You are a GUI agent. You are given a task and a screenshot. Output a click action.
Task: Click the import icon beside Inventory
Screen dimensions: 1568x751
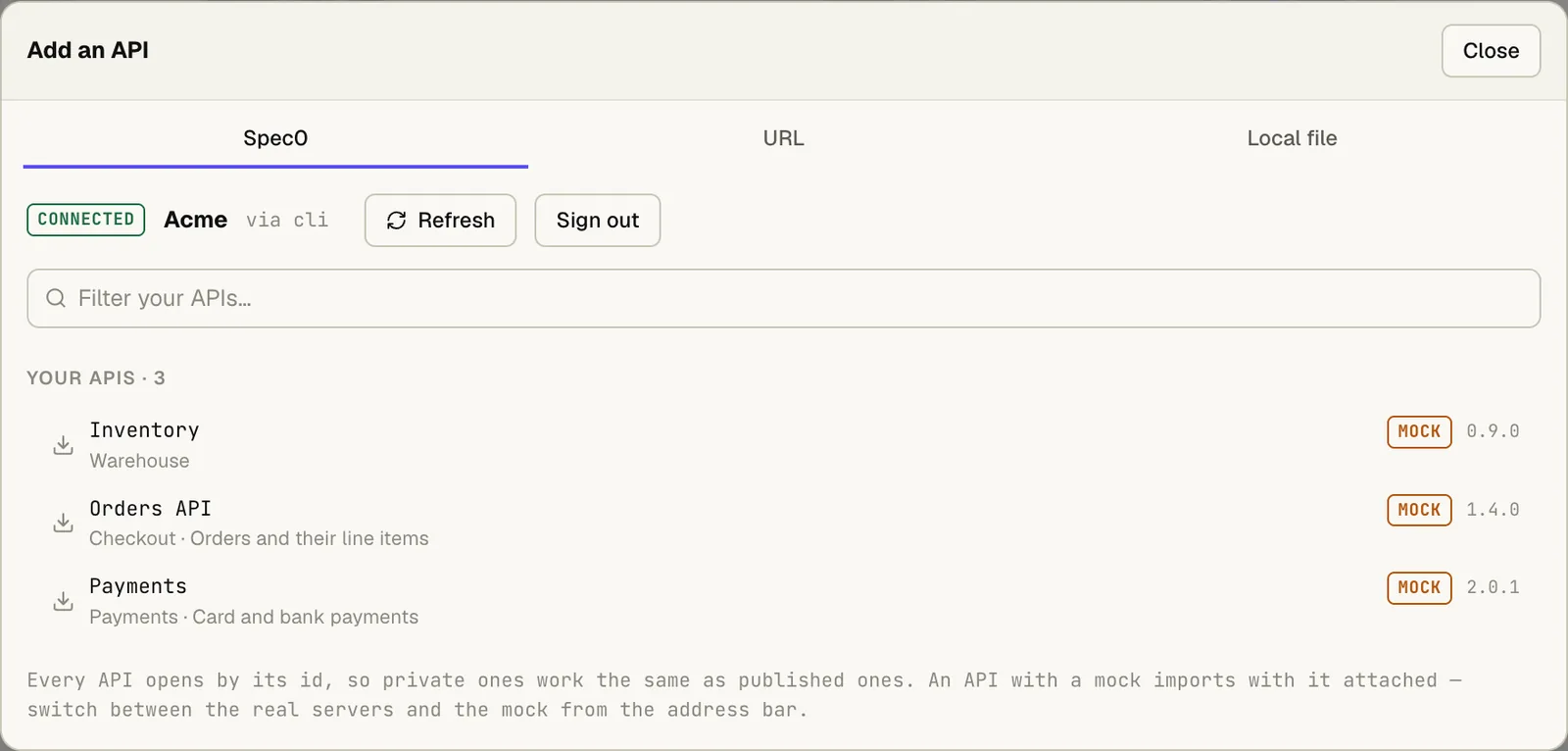(x=63, y=445)
